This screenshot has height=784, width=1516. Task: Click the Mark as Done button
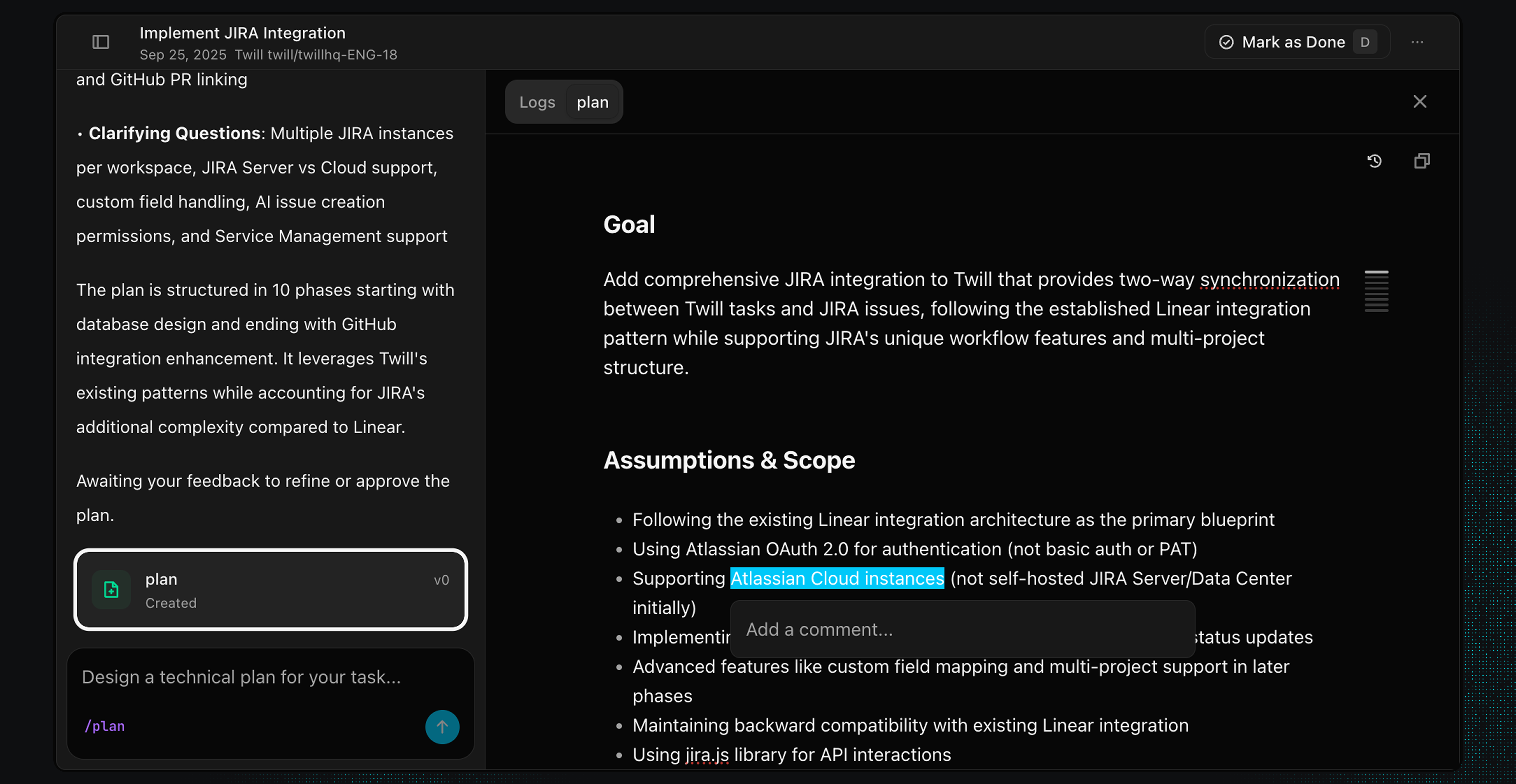click(x=1293, y=42)
